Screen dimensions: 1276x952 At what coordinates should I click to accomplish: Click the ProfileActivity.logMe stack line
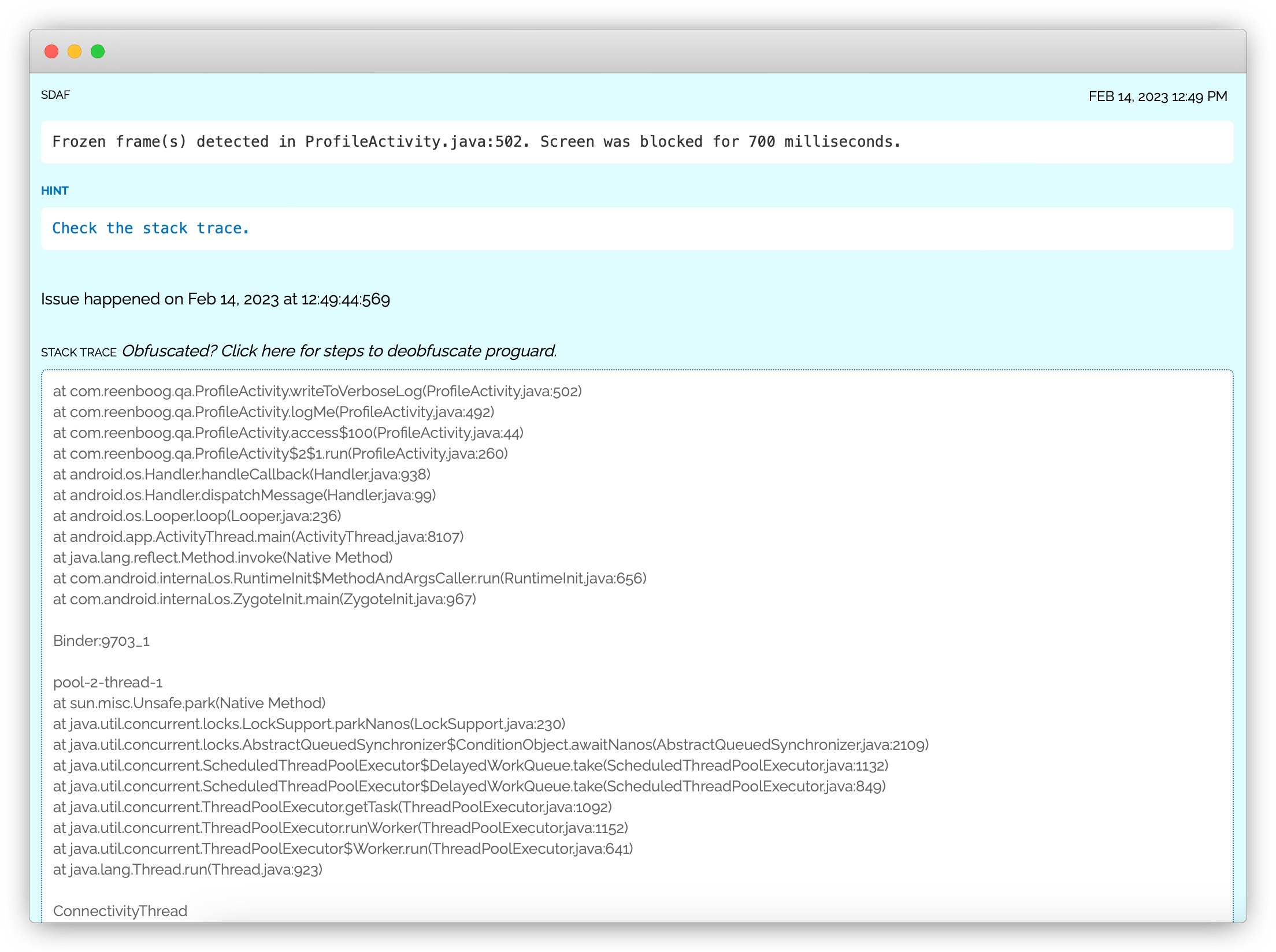(273, 412)
